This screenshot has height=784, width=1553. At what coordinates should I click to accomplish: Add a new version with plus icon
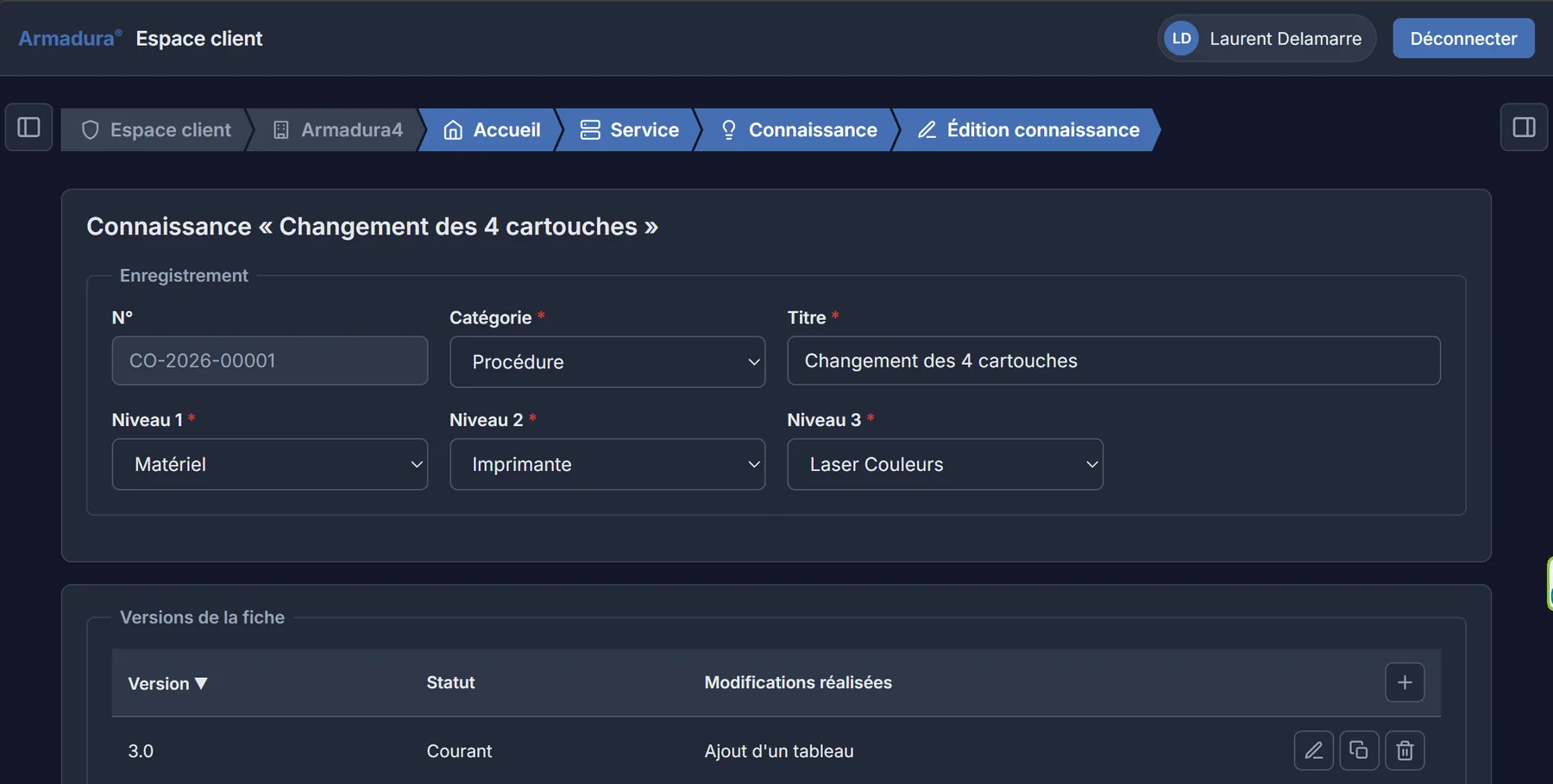pyautogui.click(x=1405, y=682)
